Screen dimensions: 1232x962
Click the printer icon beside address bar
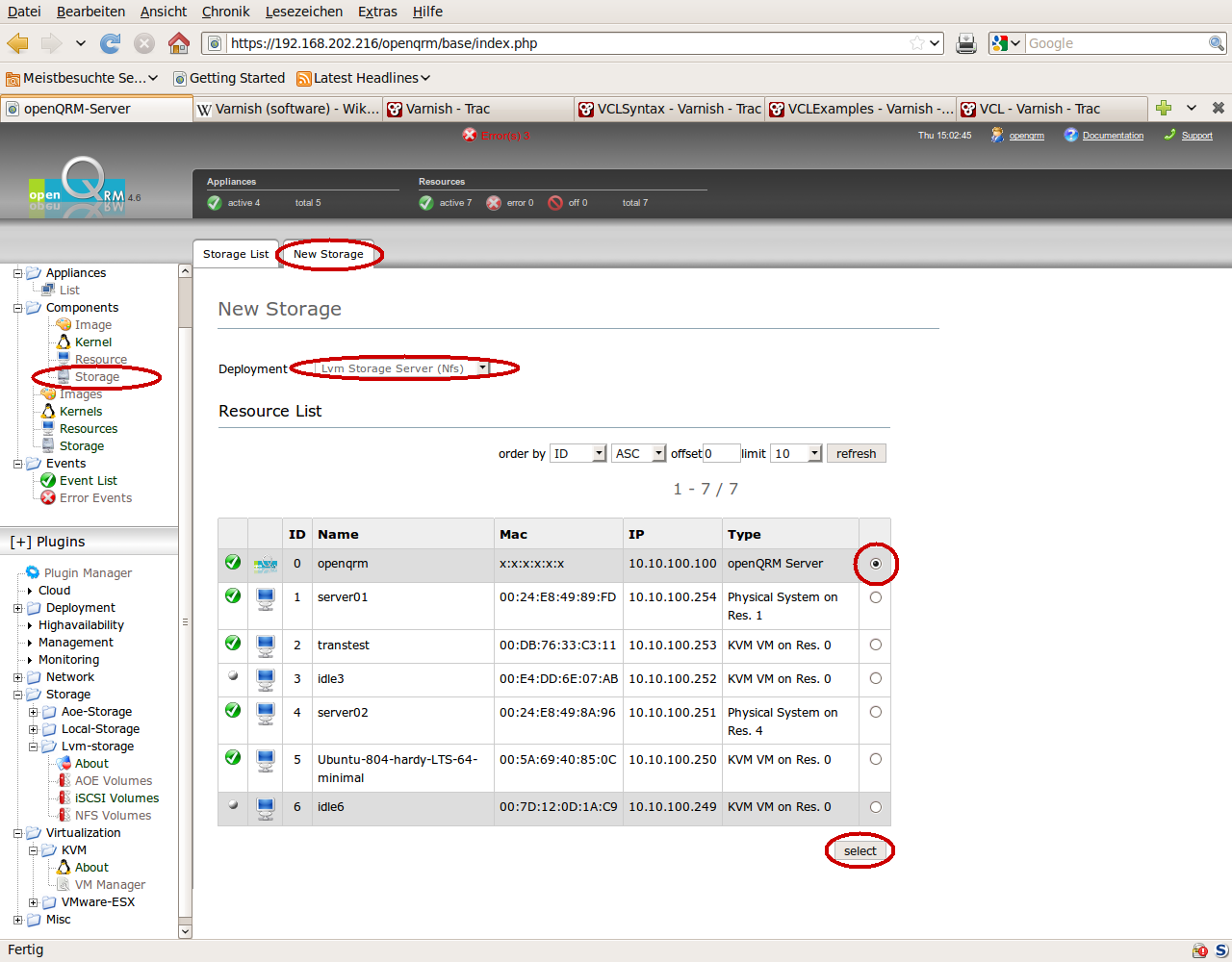click(x=966, y=43)
